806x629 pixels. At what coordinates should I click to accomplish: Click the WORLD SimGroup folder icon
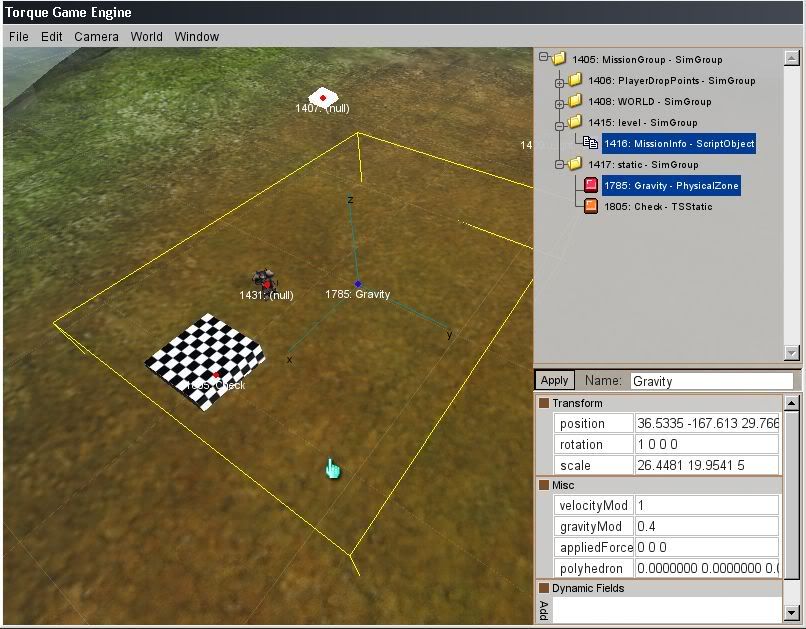click(575, 101)
